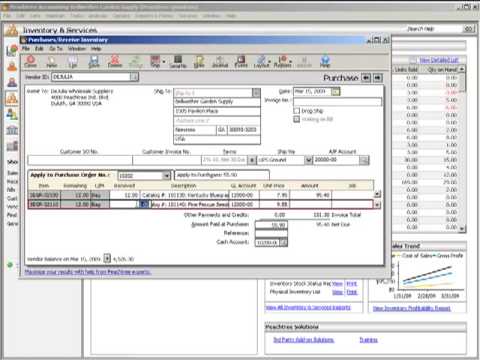
Task: Click inventory list scrollbar down arrow
Action: point(462,229)
